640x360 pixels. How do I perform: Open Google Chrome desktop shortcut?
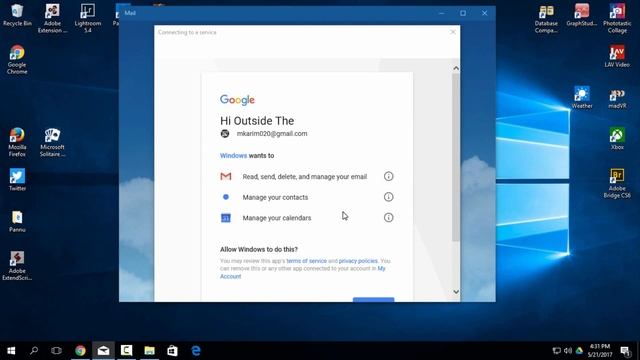click(17, 60)
